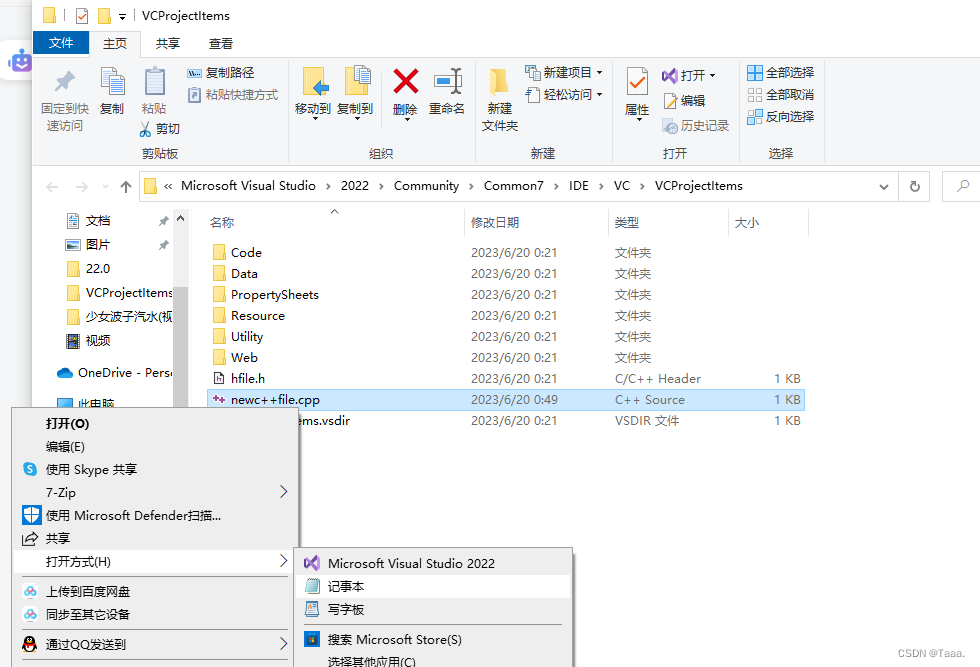Open the recent locations dropdown arrow

[x=105, y=186]
